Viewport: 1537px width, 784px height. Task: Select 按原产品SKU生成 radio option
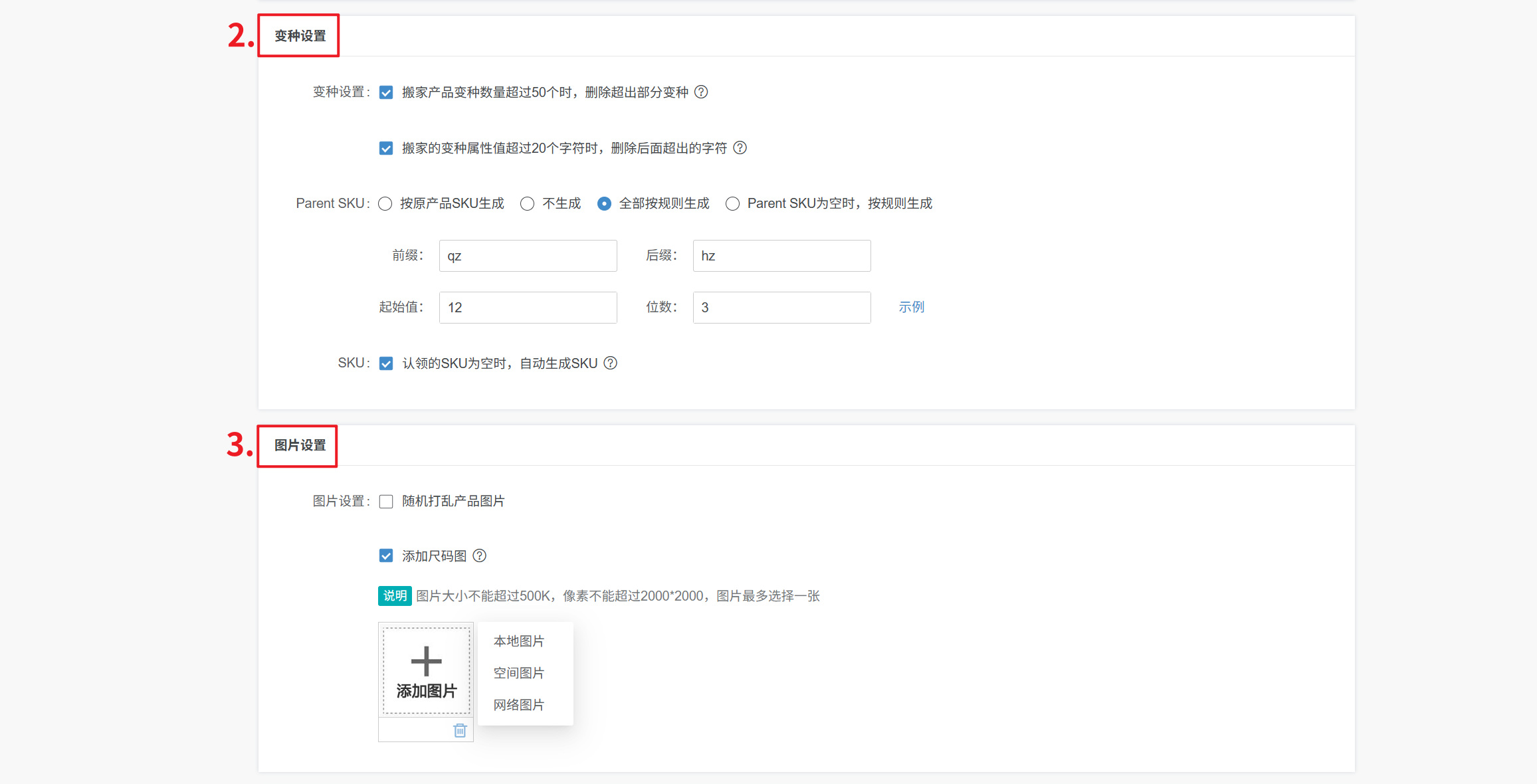pos(385,204)
